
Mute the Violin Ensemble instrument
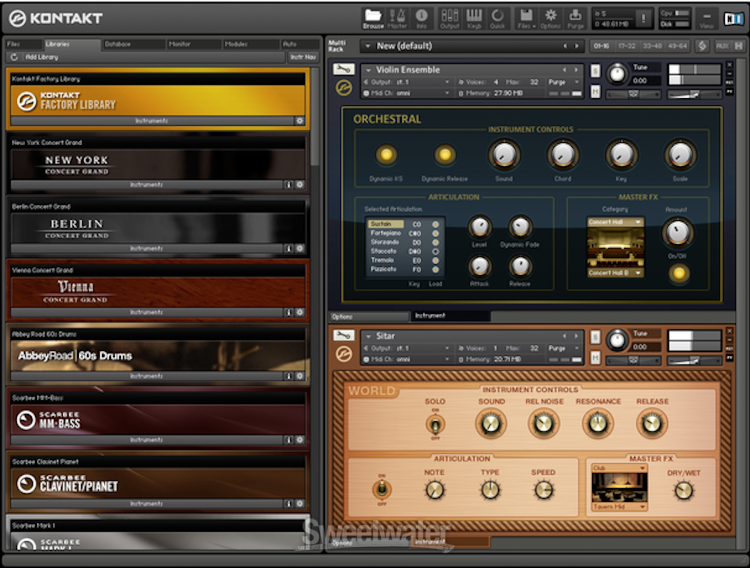(595, 91)
